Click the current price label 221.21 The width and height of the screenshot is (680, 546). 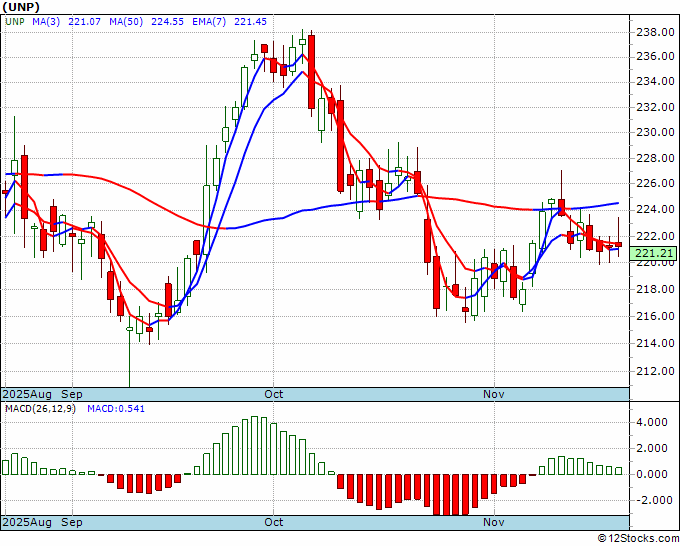pyautogui.click(x=653, y=253)
